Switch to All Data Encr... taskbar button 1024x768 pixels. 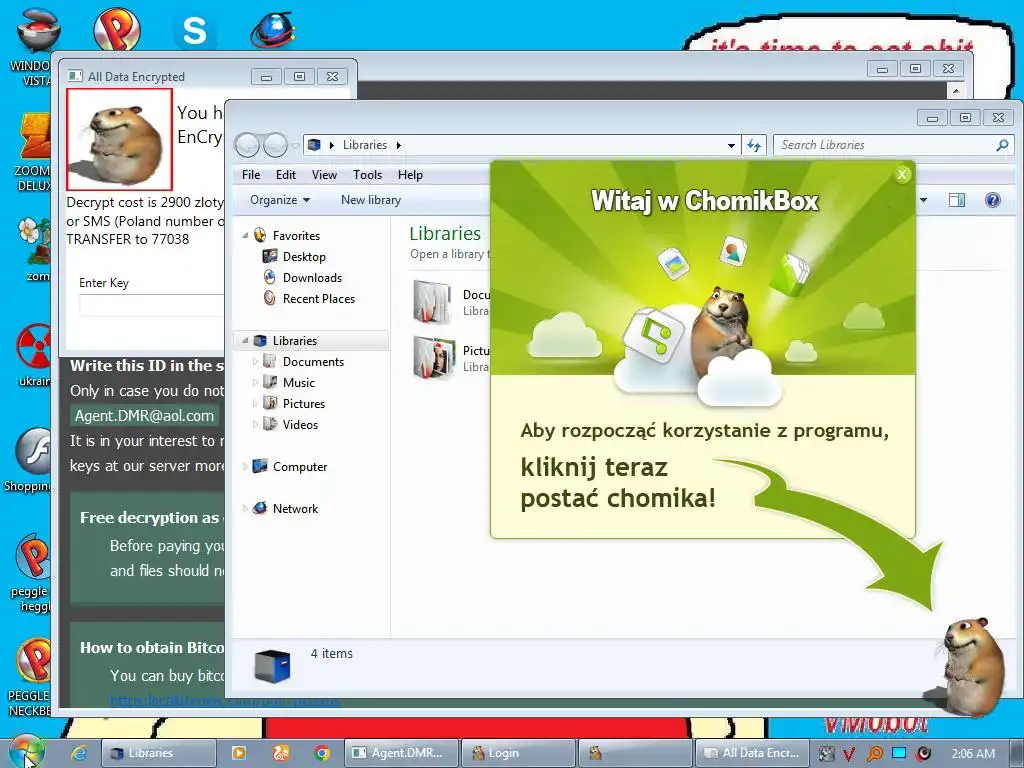pyautogui.click(x=752, y=753)
